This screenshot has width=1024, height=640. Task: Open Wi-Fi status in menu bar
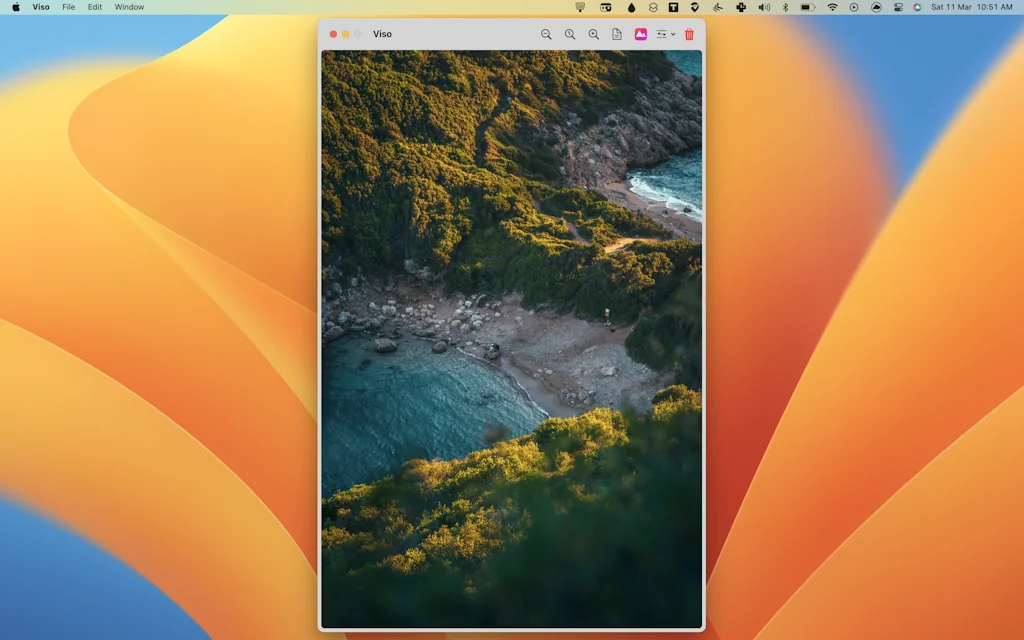832,7
